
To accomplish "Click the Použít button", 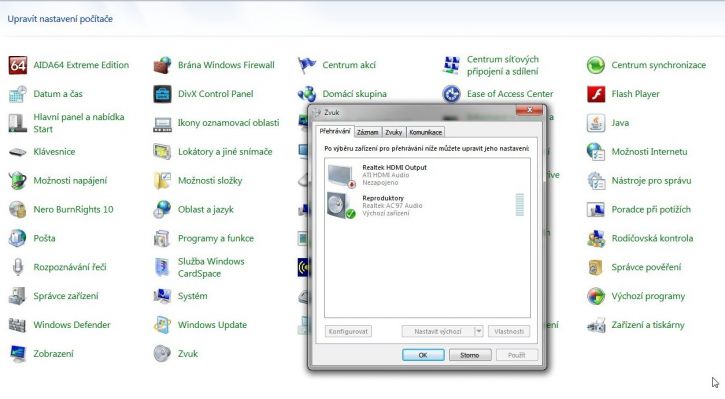I will click(x=516, y=355).
